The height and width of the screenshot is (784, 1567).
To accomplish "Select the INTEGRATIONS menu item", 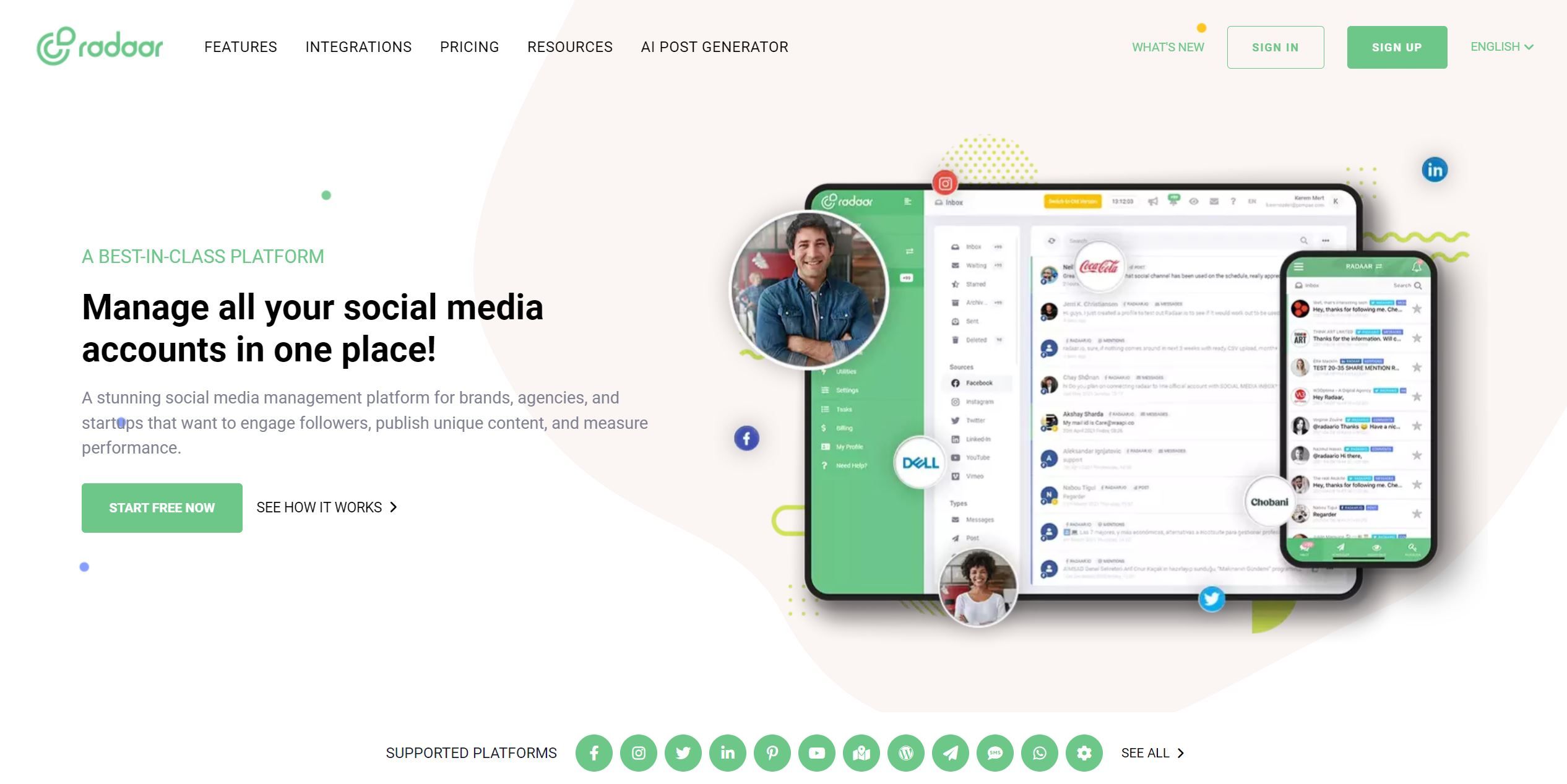I will (x=359, y=47).
